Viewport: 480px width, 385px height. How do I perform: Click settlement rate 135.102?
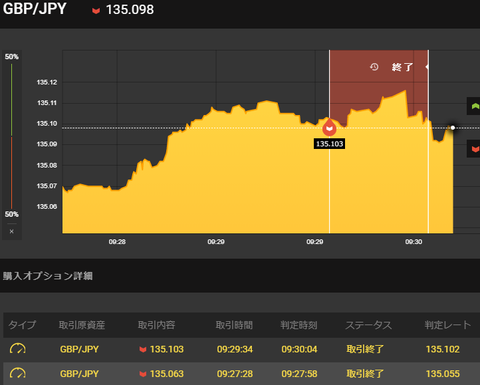tap(443, 349)
